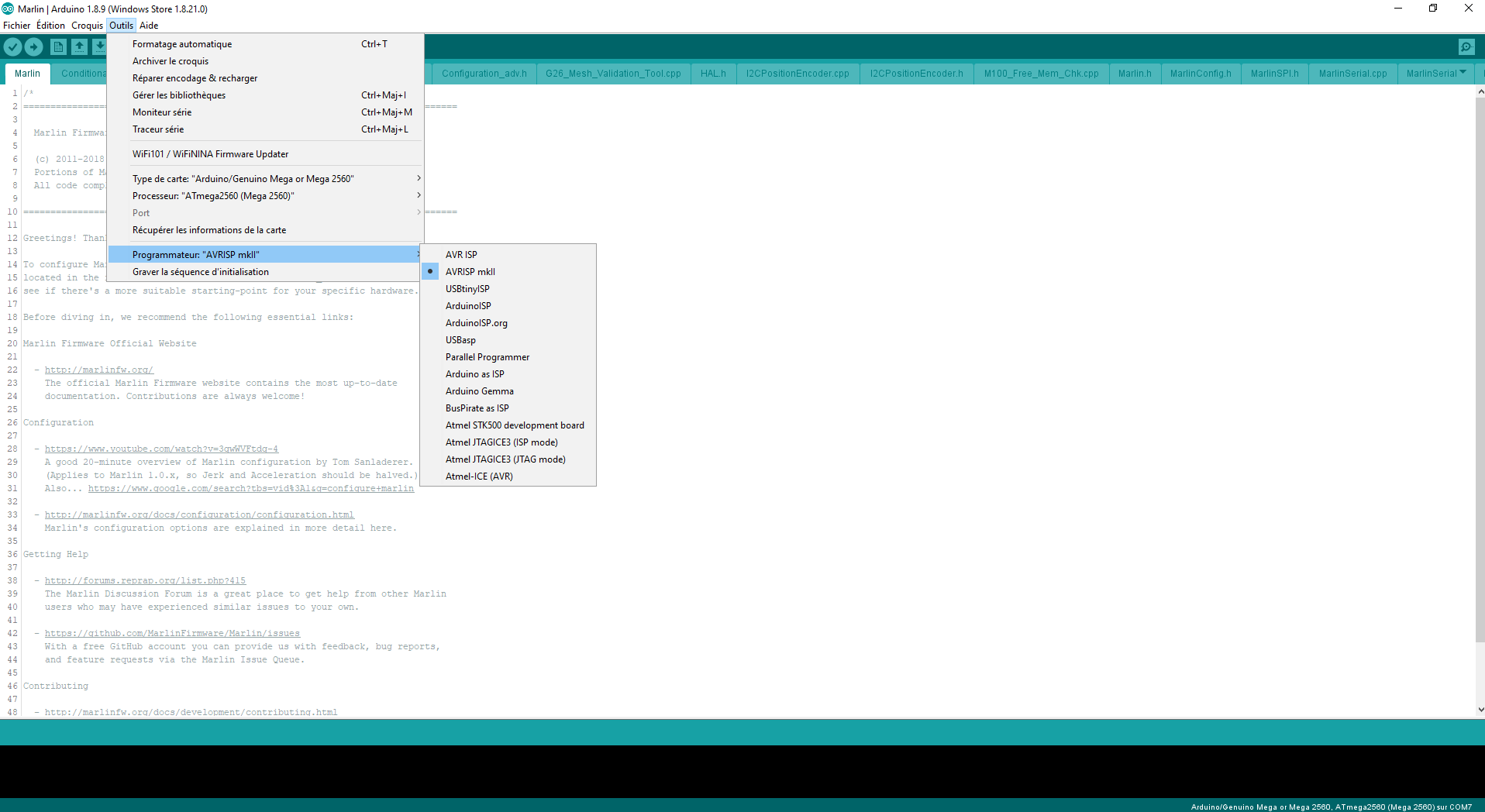Open Gérer les bibliothèques
The image size is (1485, 812).
[x=266, y=95]
